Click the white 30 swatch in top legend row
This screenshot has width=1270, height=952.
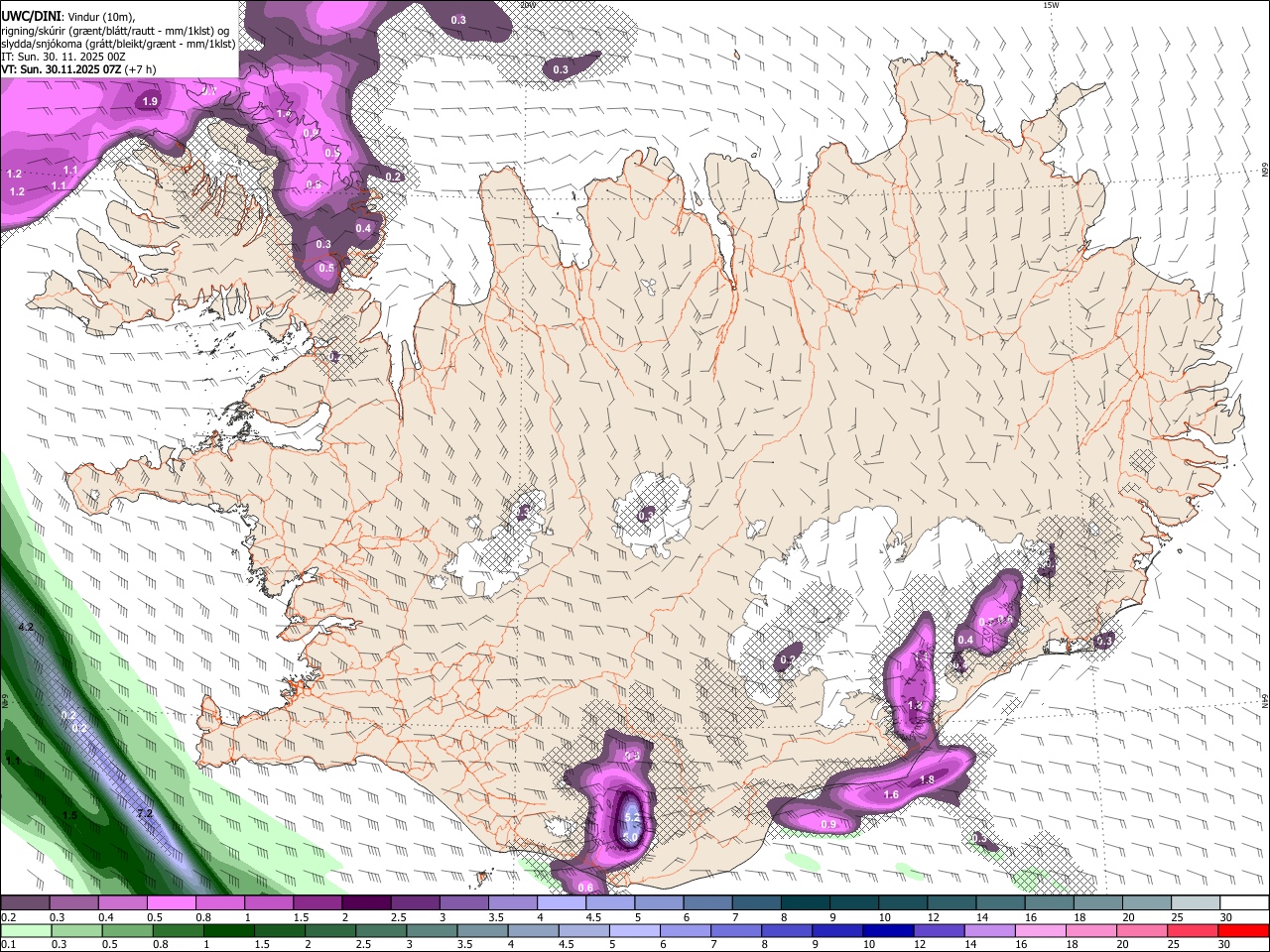[x=1244, y=903]
